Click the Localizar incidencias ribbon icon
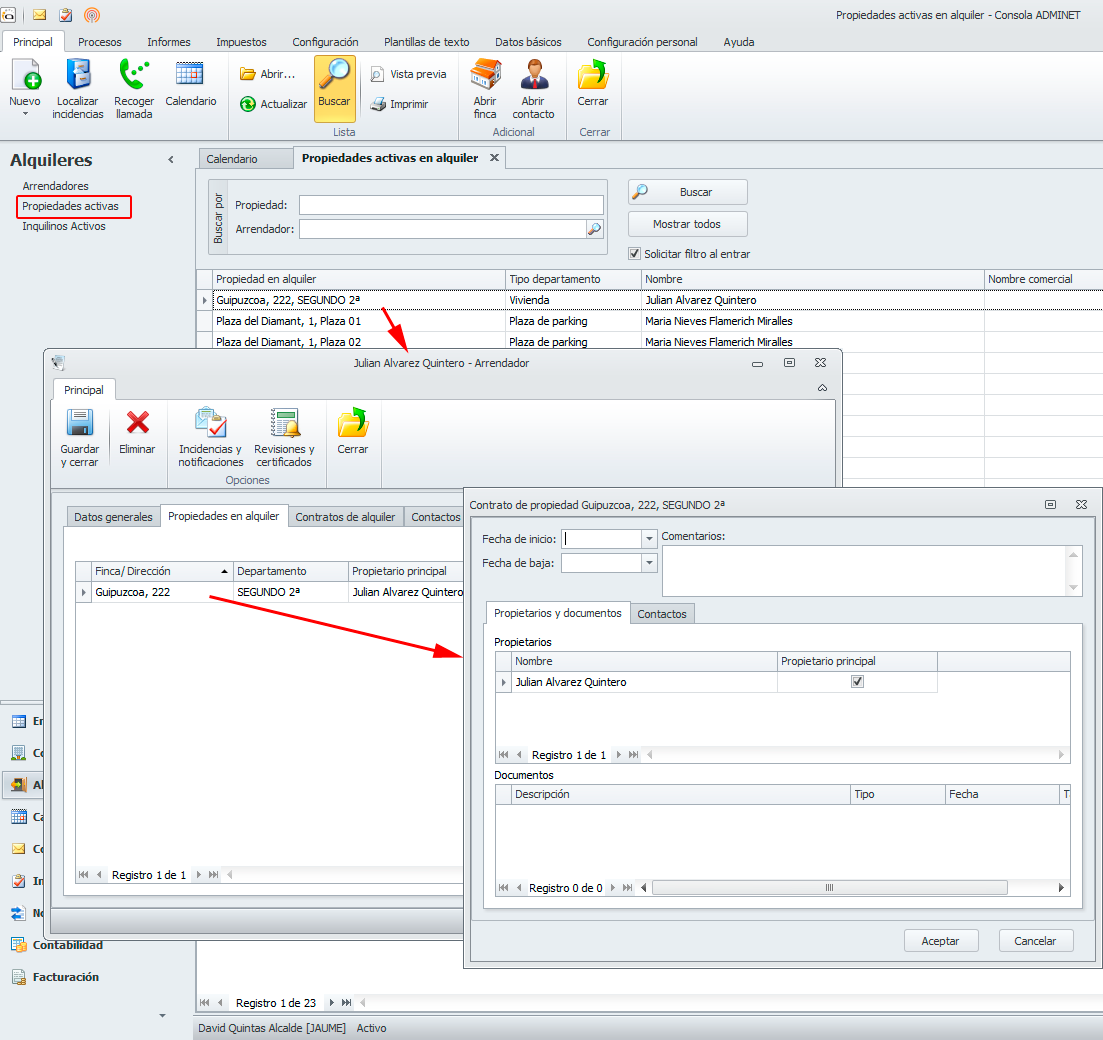The image size is (1103, 1040). pyautogui.click(x=78, y=77)
